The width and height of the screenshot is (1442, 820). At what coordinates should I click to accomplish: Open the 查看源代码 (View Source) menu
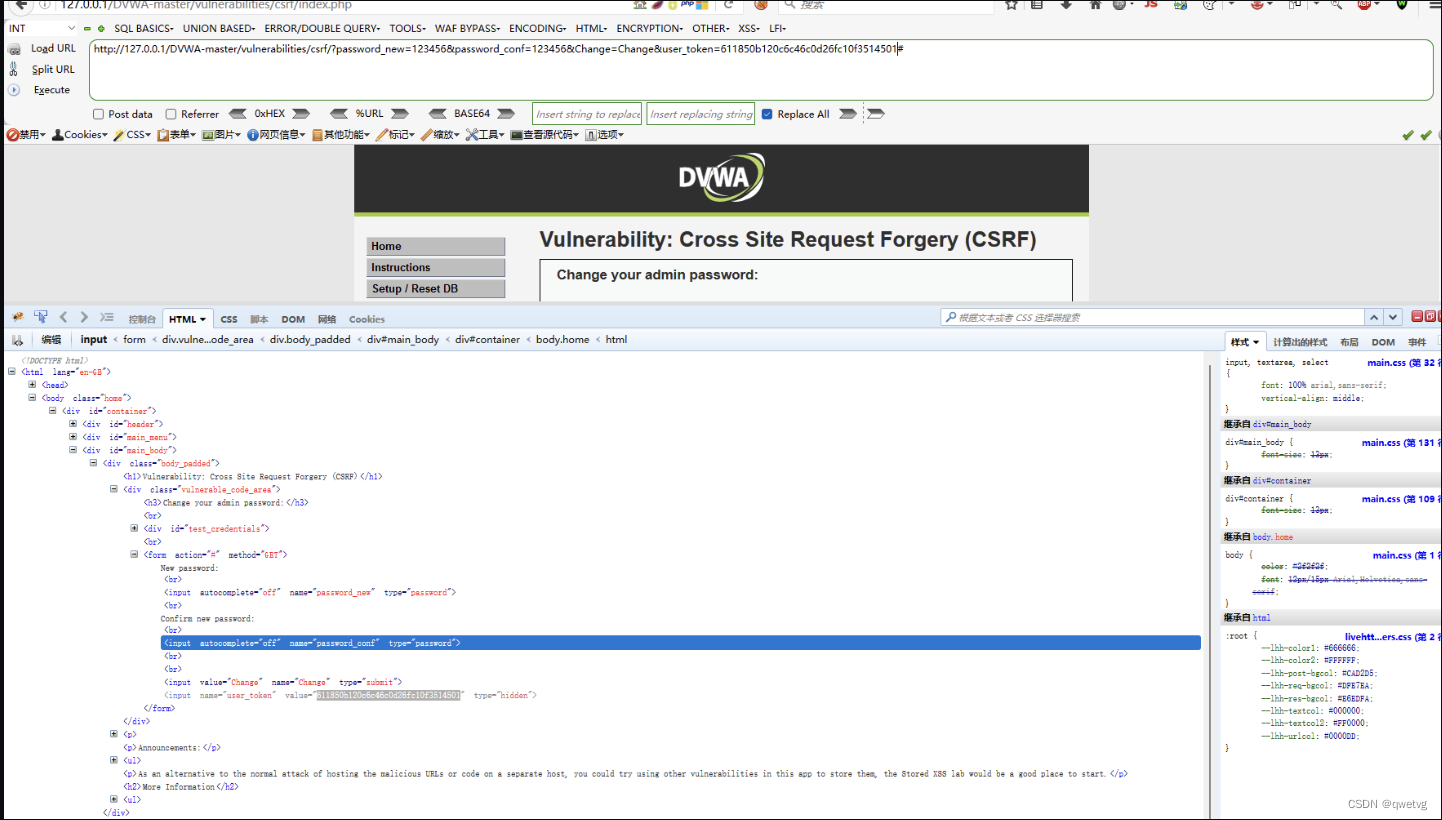coord(544,134)
